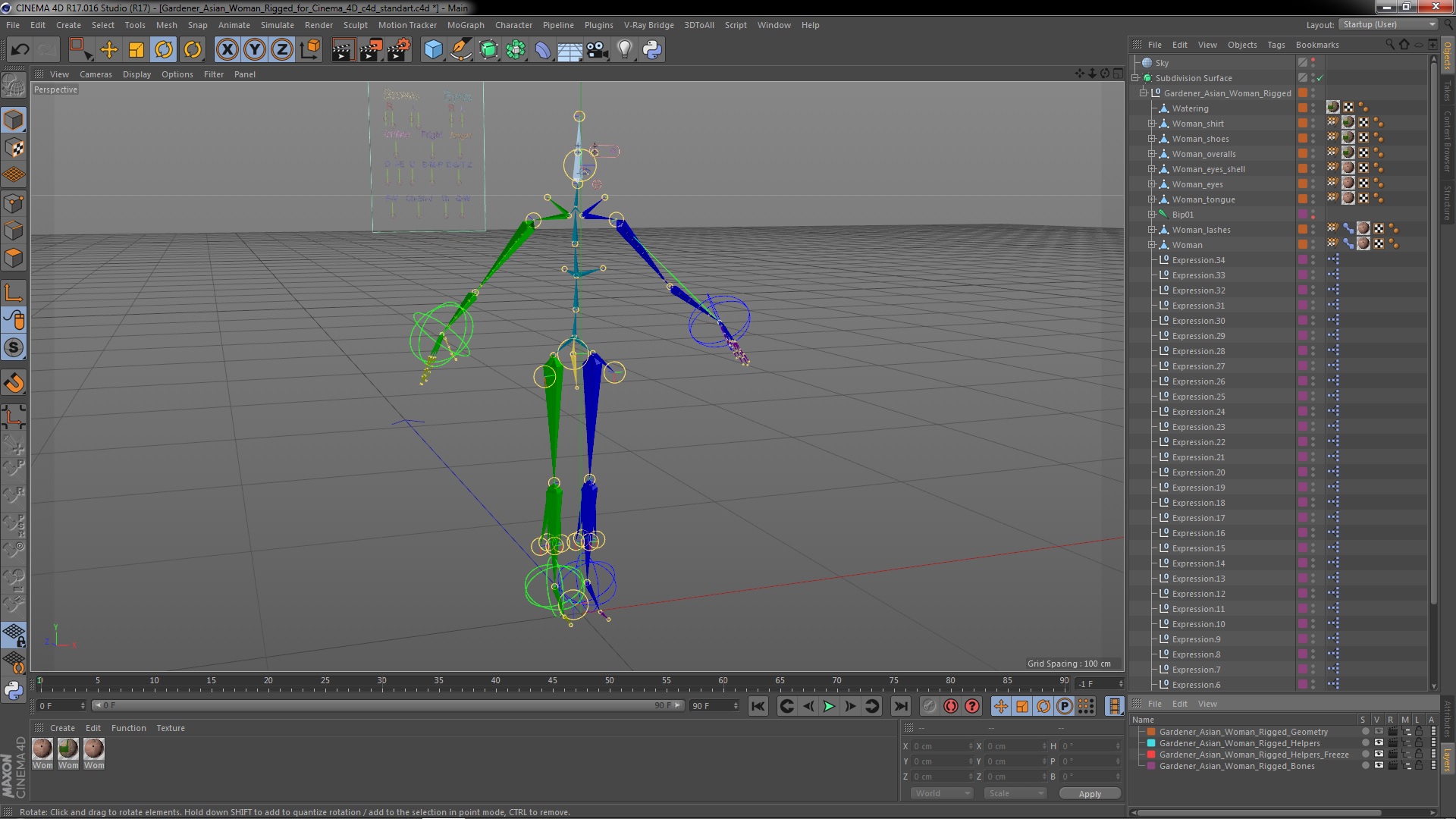1456x819 pixels.
Task: Click cyan swatch of Rigged_Helpers layer
Action: coord(1150,743)
